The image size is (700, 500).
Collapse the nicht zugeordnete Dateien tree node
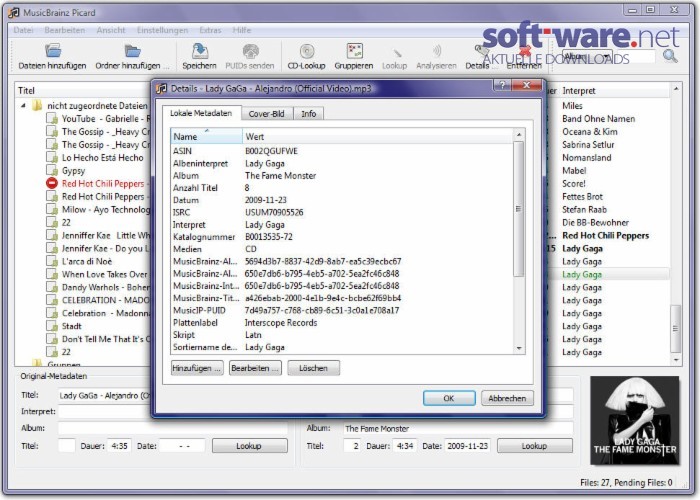pyautogui.click(x=23, y=106)
